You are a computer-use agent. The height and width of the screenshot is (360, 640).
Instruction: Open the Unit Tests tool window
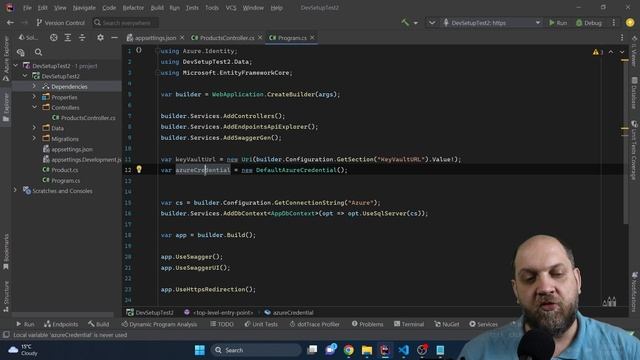click(x=261, y=324)
